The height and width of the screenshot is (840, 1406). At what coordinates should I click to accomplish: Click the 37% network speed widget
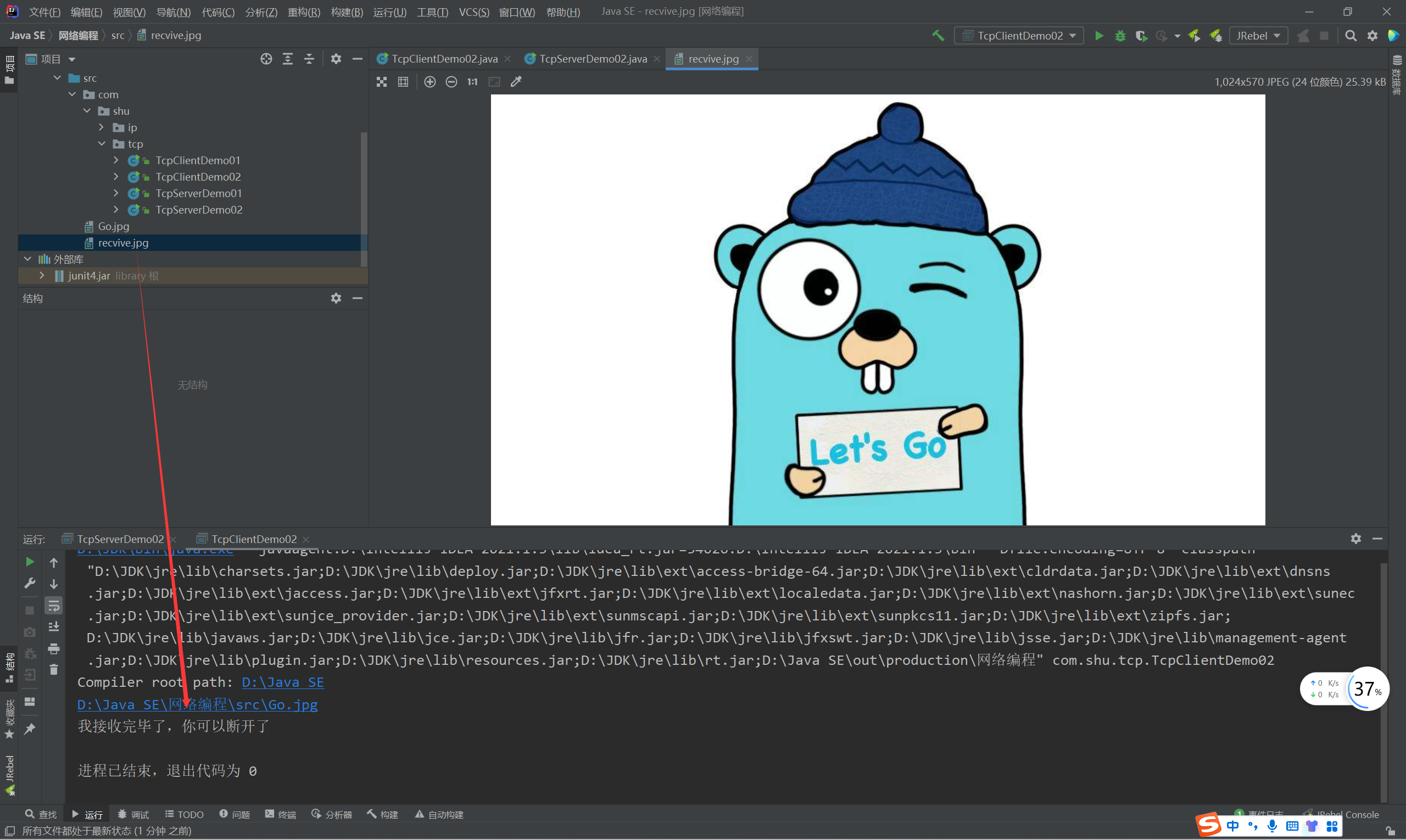coord(1368,689)
